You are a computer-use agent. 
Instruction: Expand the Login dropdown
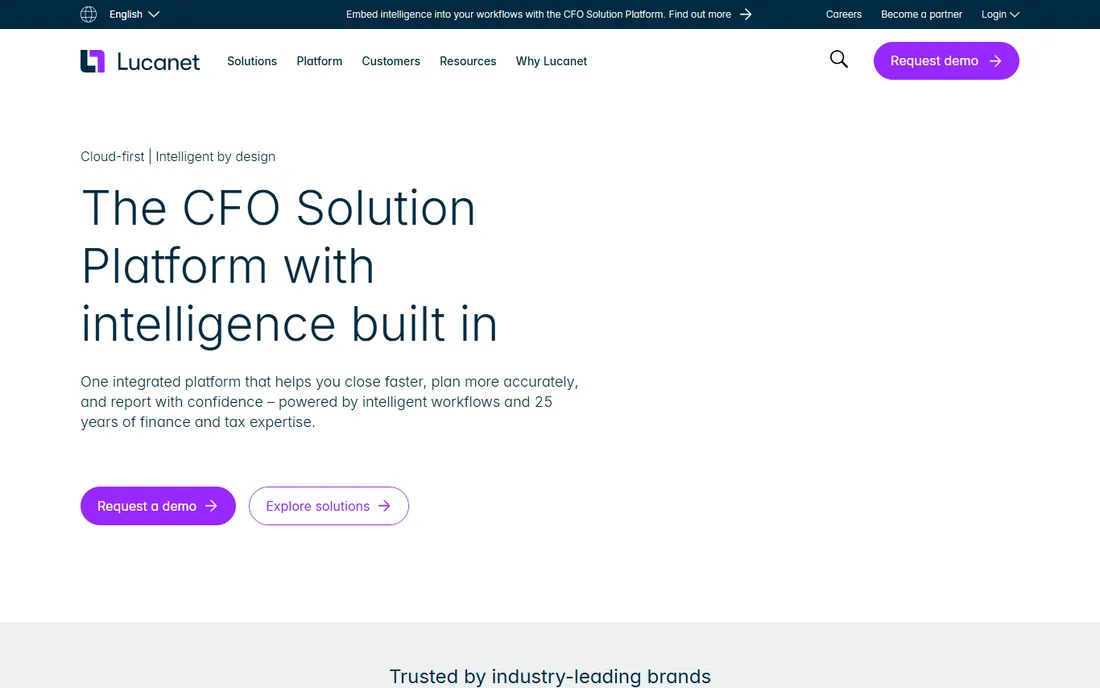click(x=1000, y=14)
